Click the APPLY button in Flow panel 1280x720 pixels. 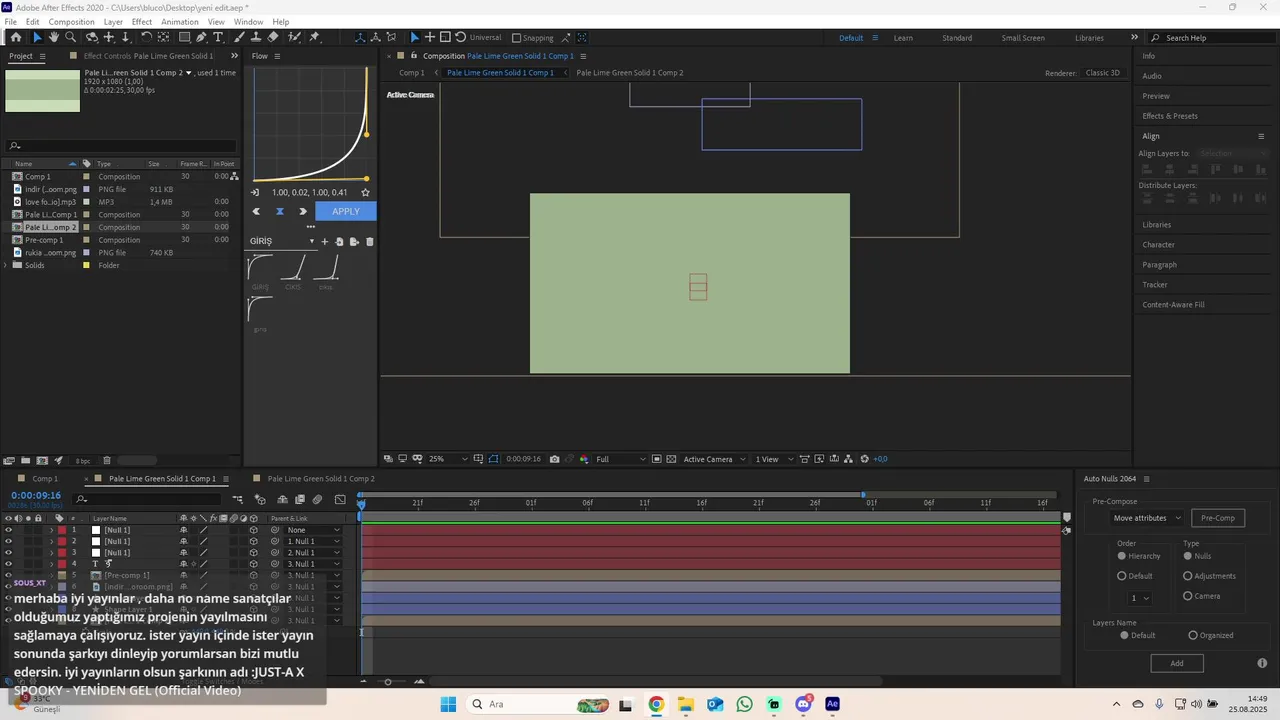346,211
